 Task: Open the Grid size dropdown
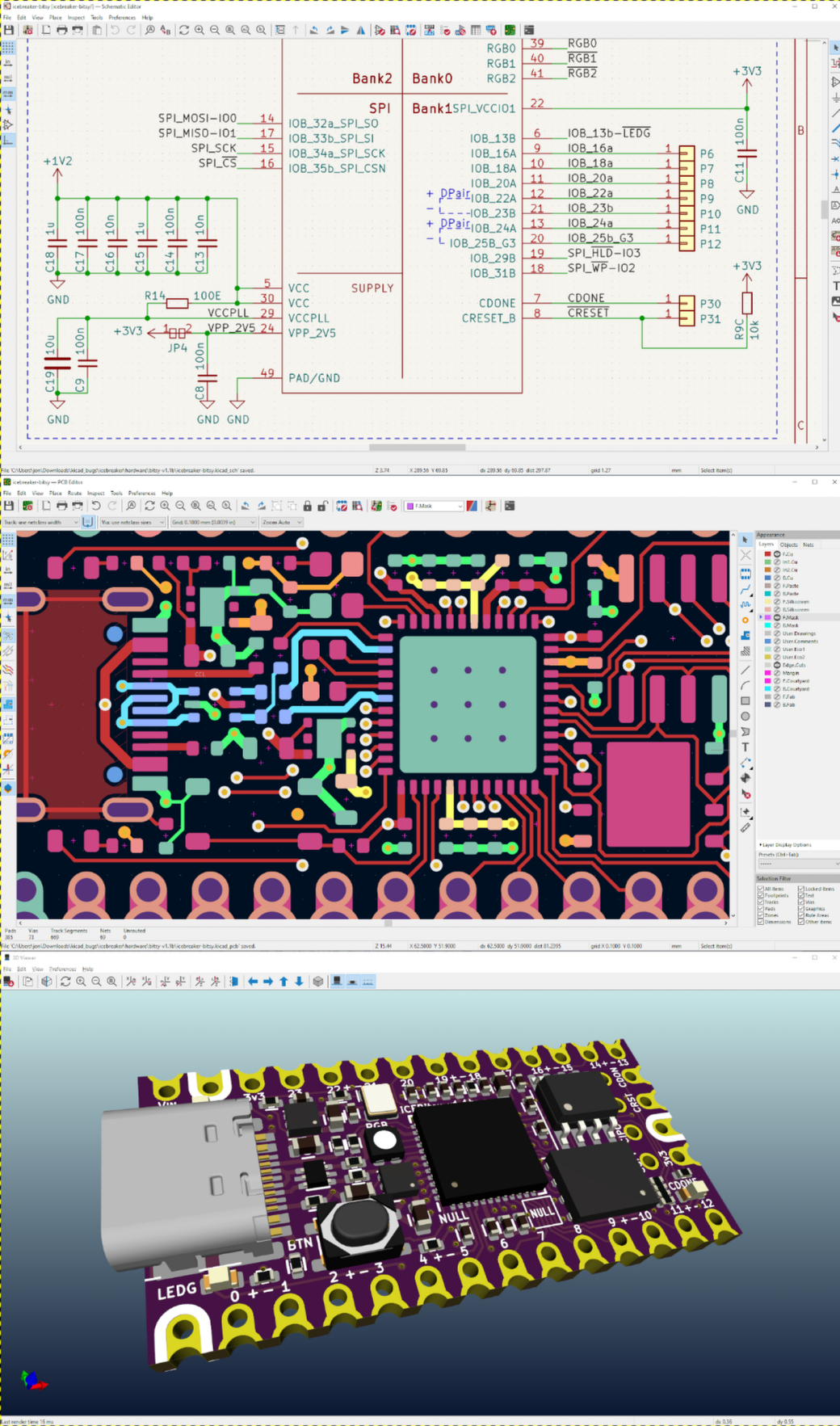click(213, 522)
